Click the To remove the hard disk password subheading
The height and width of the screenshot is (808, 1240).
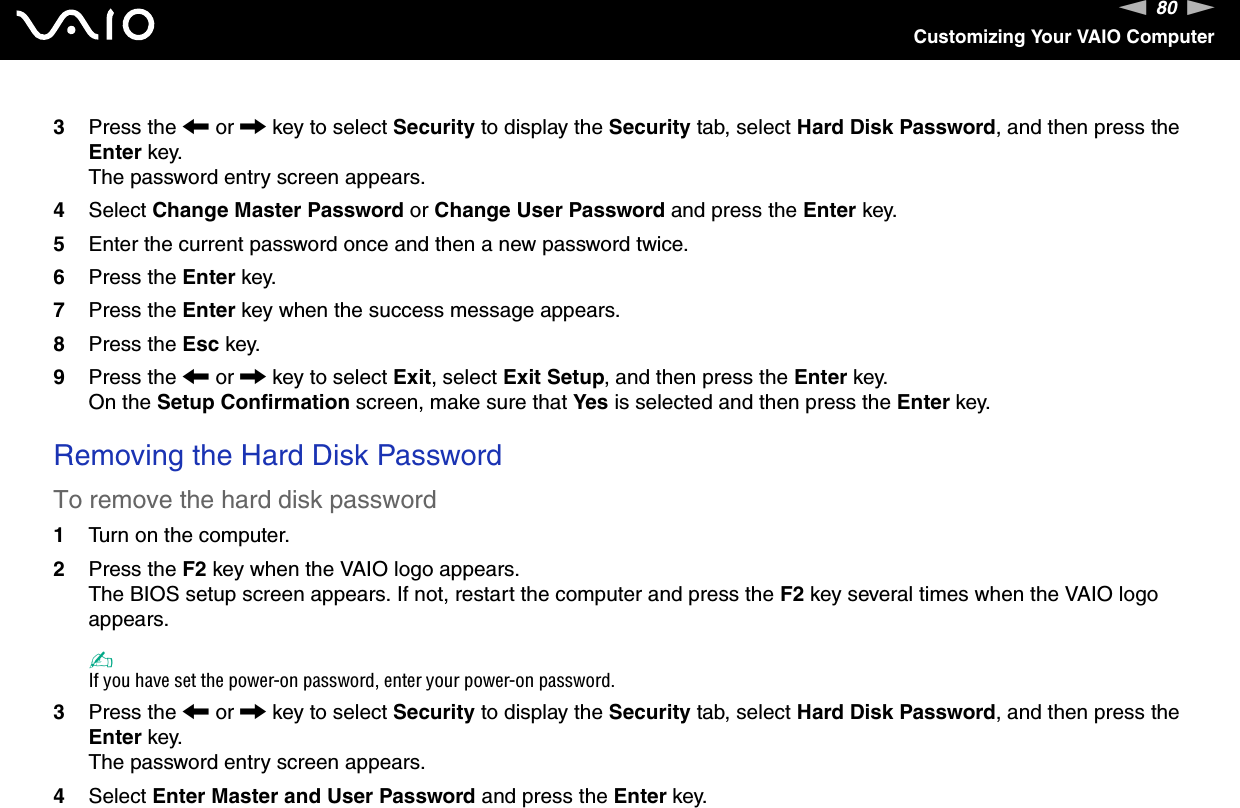(245, 500)
